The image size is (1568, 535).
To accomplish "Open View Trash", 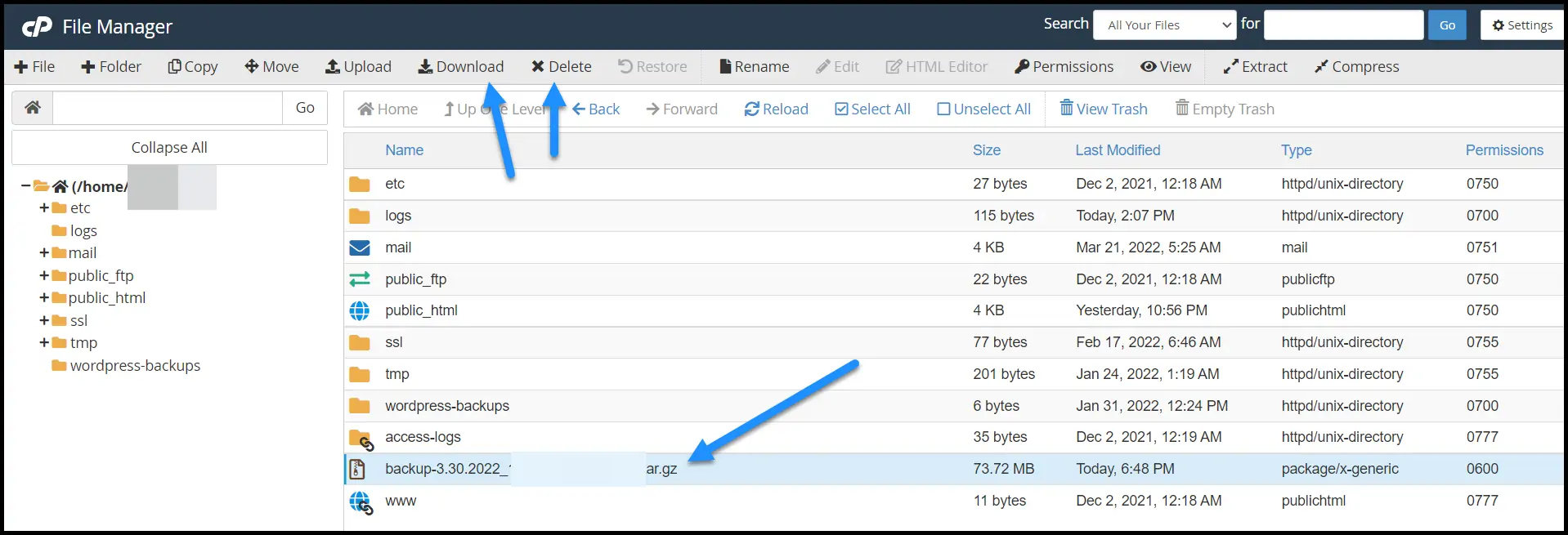I will tap(1103, 109).
